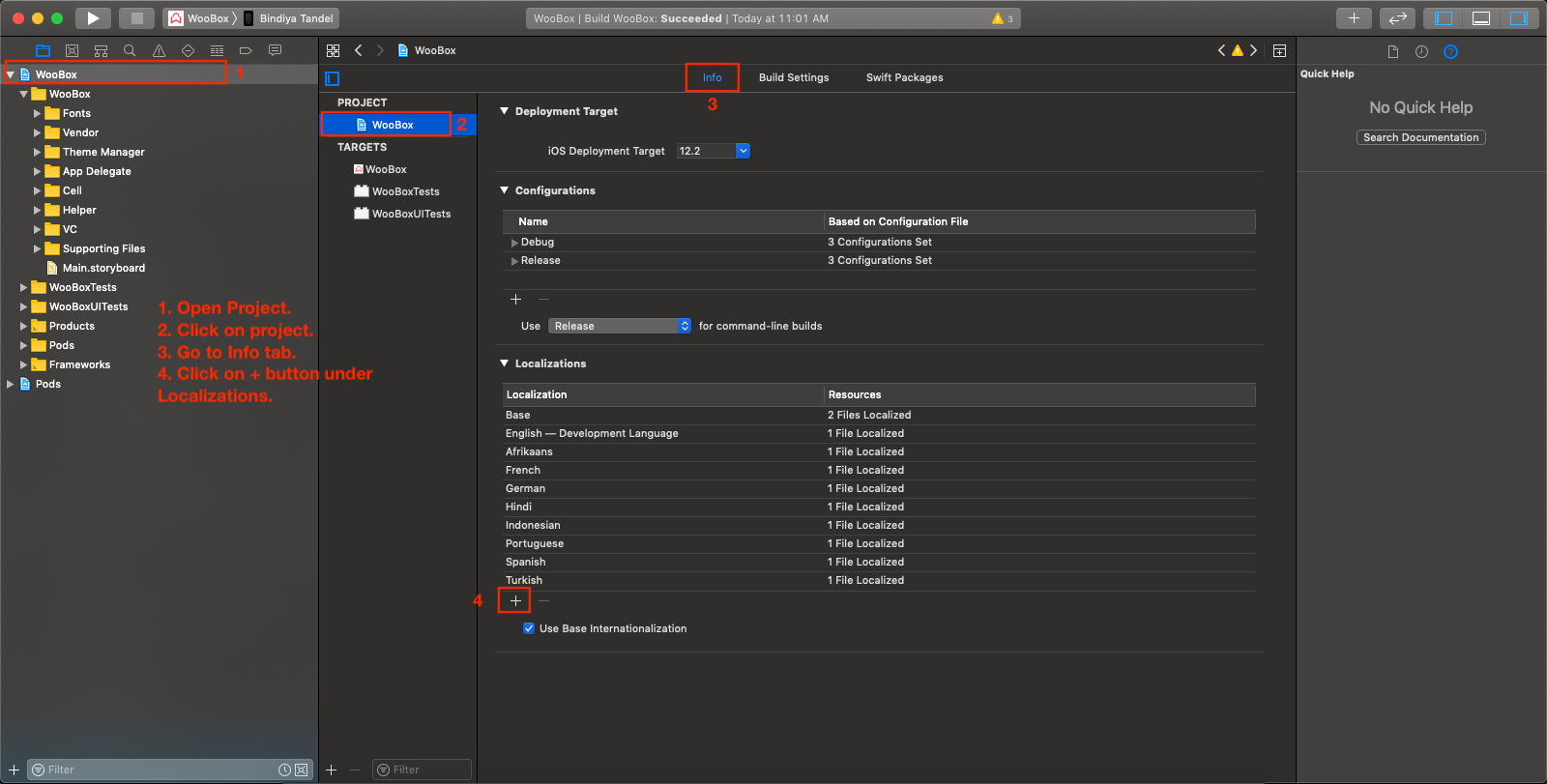Show the Quick Help inspector
Viewport: 1547px width, 784px height.
coord(1450,52)
